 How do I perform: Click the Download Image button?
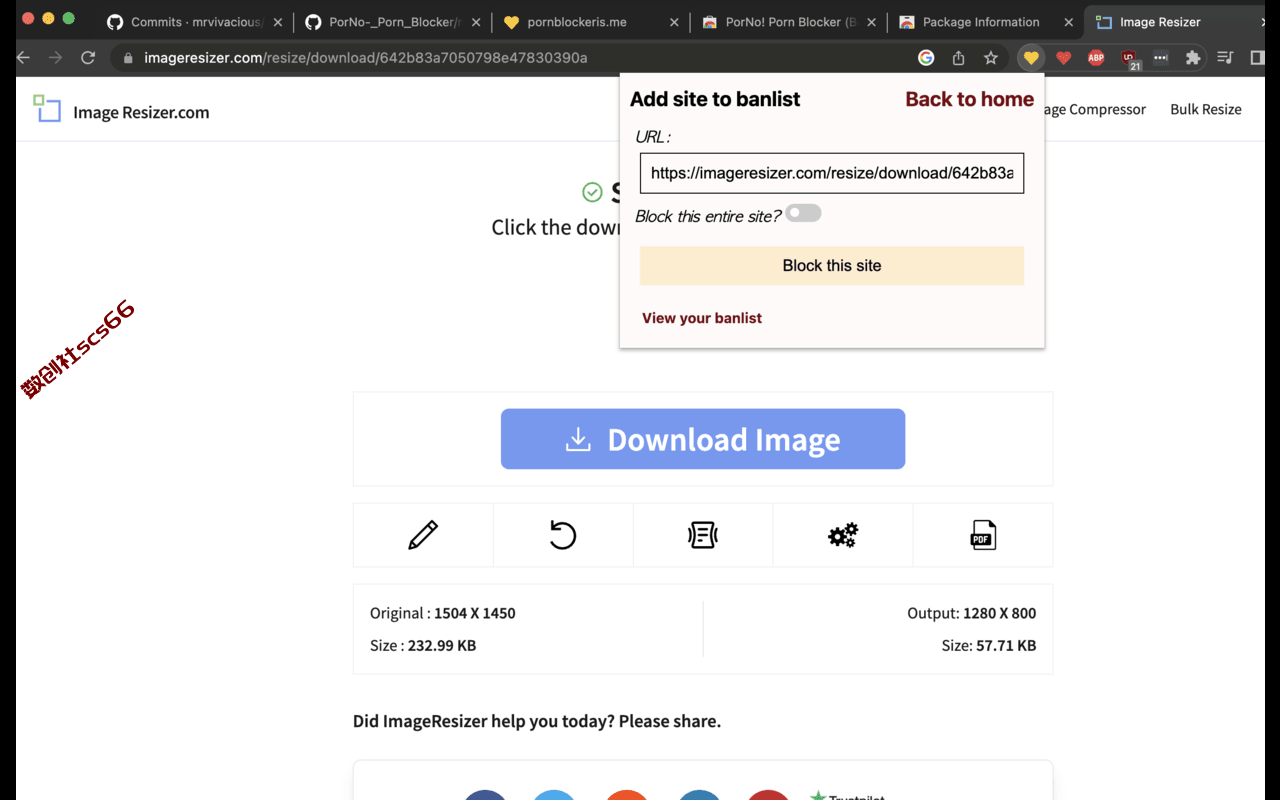[703, 439]
